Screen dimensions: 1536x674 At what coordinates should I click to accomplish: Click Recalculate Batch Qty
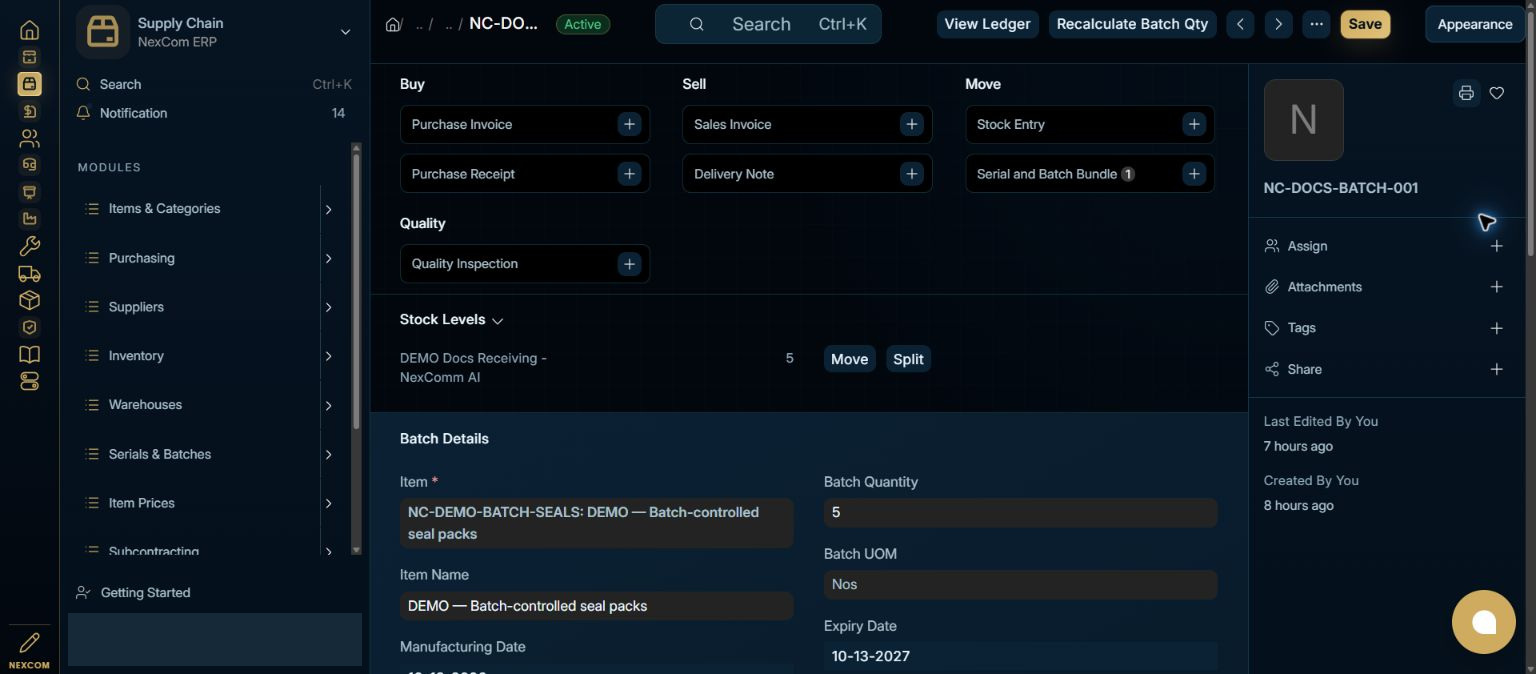(1132, 24)
